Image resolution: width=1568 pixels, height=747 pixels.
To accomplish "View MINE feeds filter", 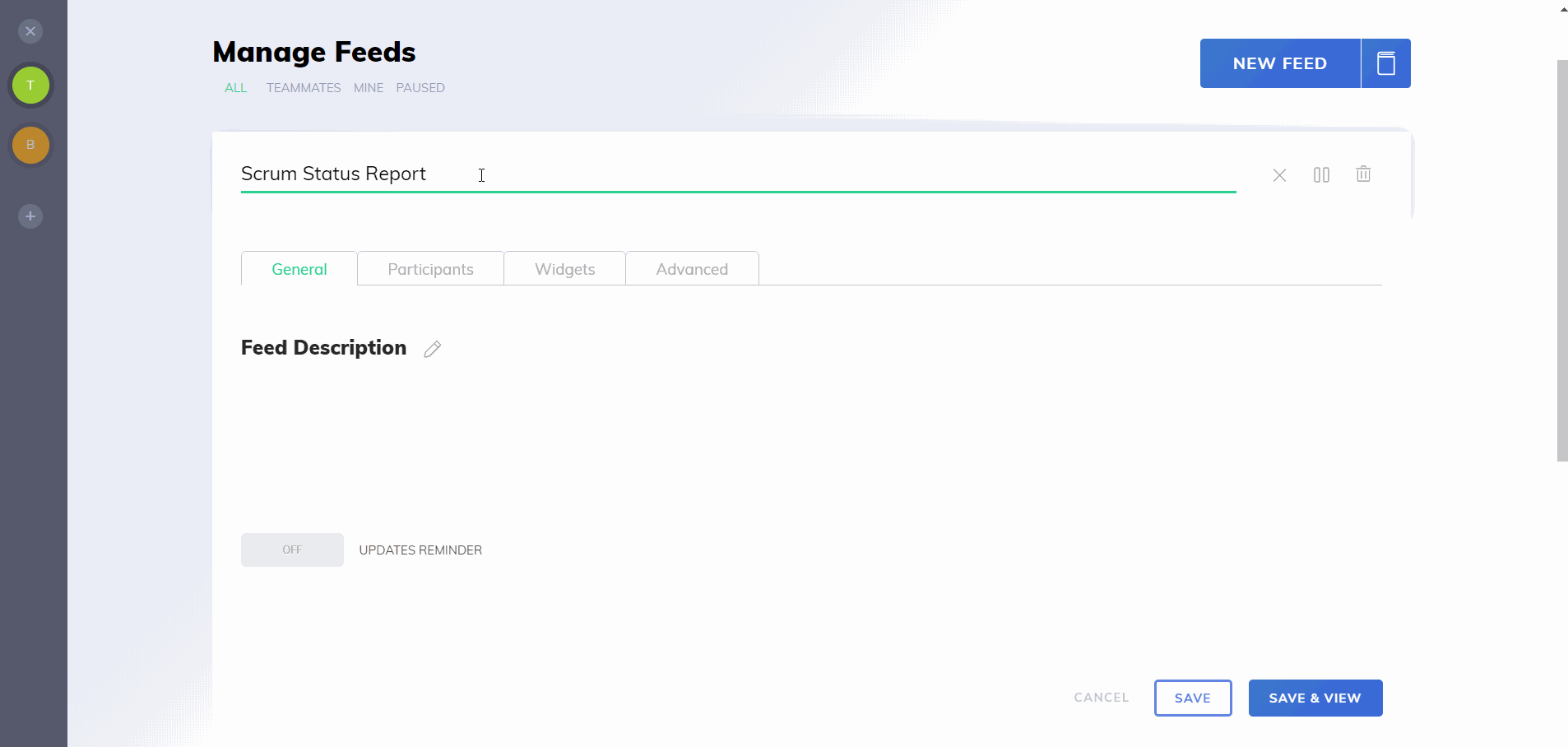I will pos(368,88).
